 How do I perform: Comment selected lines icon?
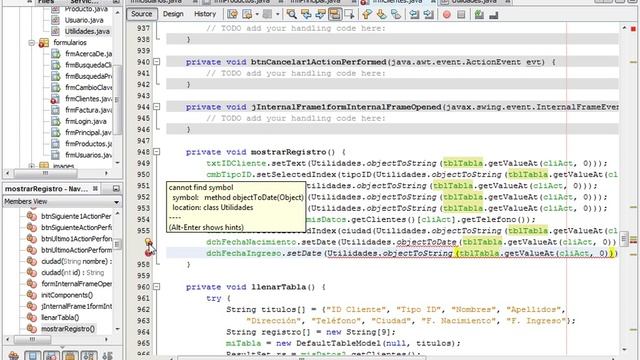point(479,15)
